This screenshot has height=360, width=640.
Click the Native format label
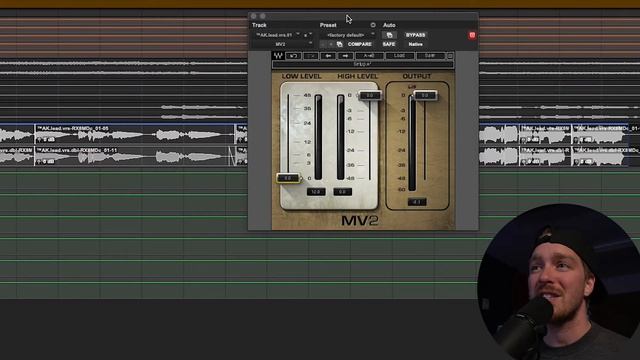coord(416,44)
